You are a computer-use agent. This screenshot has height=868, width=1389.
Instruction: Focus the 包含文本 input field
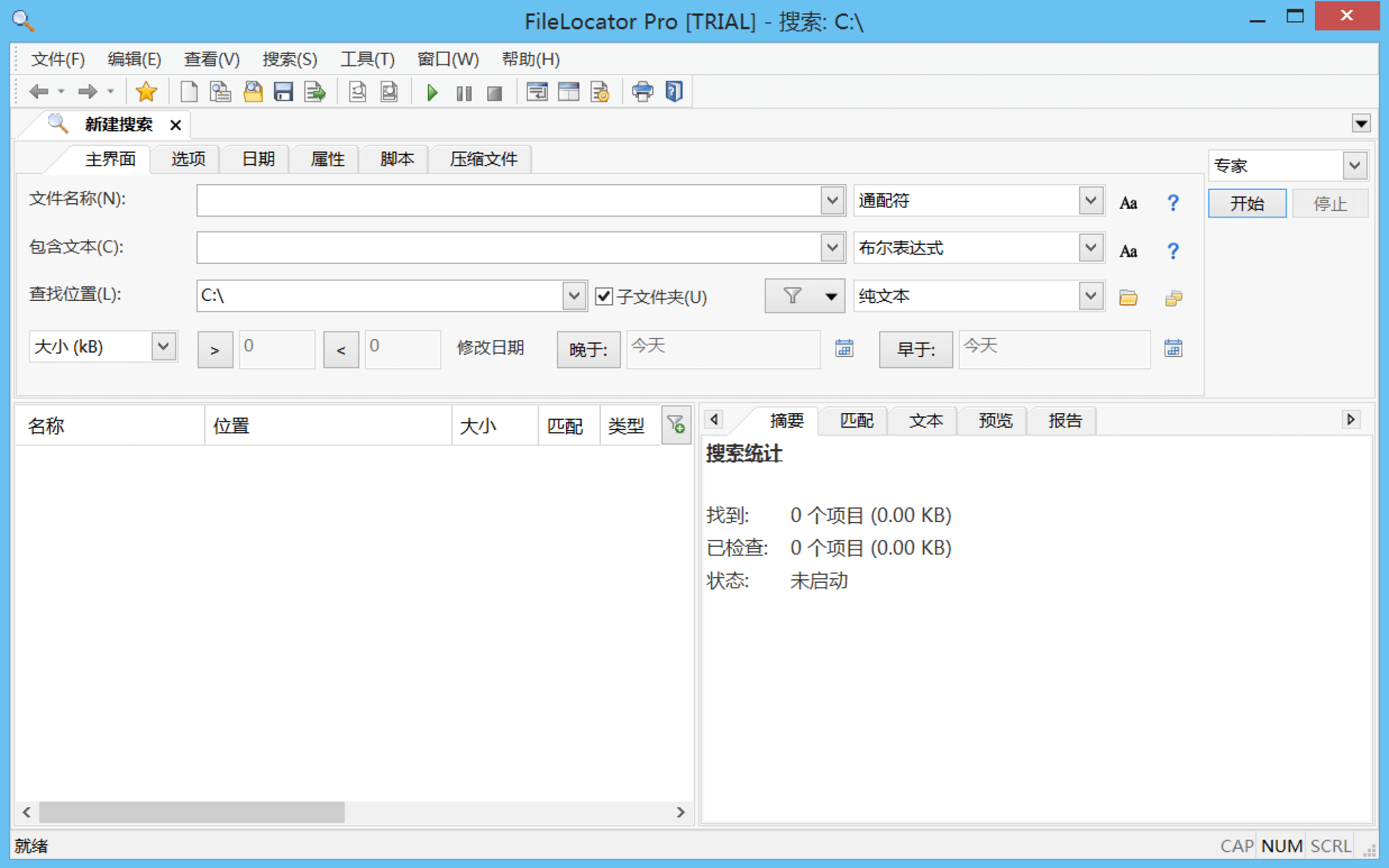point(508,248)
